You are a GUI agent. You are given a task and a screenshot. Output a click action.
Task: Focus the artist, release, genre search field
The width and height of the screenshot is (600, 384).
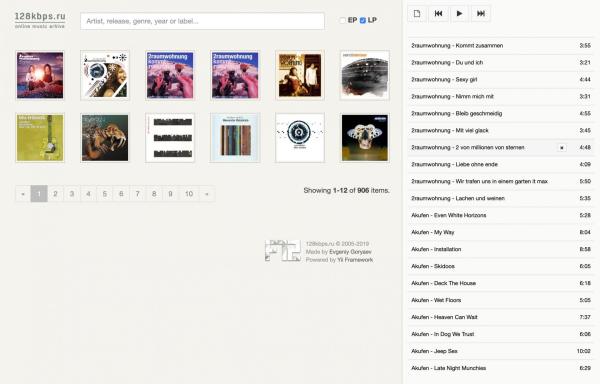coord(202,21)
